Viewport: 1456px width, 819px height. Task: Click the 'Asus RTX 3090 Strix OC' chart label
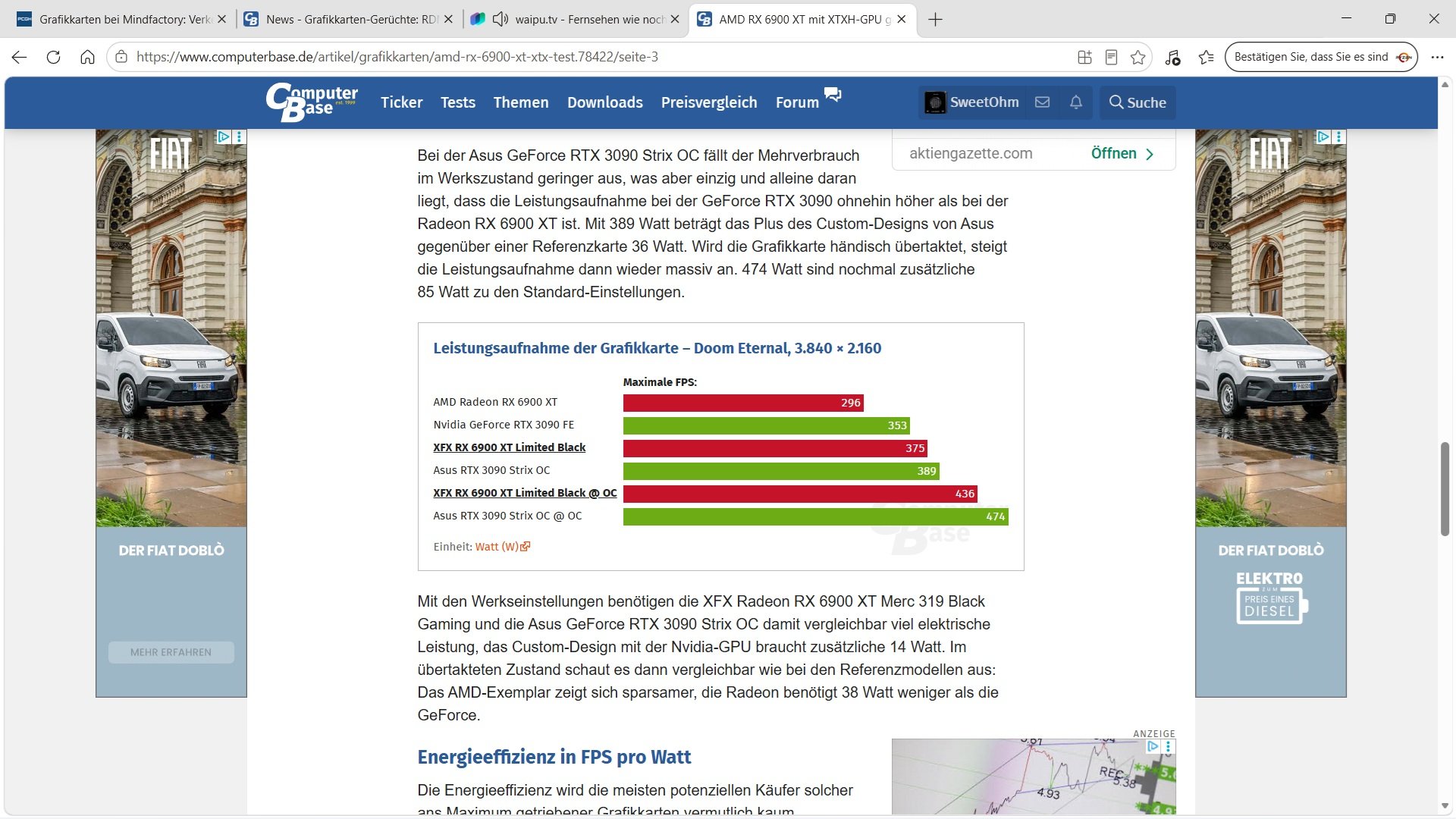[x=491, y=470]
